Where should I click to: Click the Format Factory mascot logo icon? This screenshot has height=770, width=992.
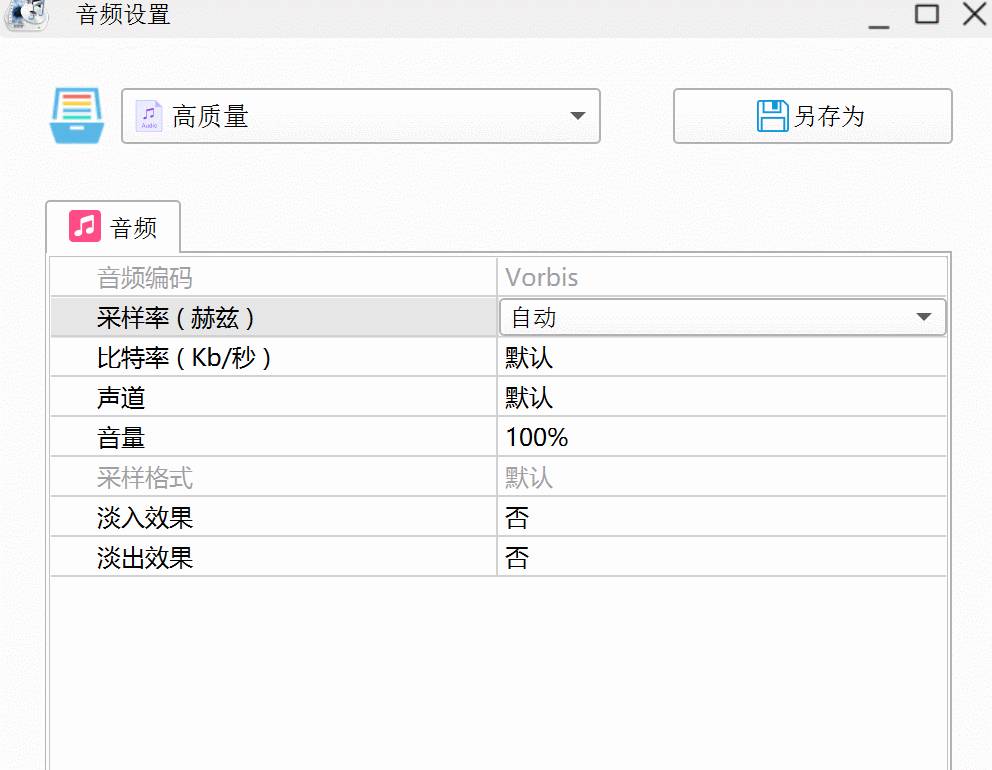click(26, 17)
